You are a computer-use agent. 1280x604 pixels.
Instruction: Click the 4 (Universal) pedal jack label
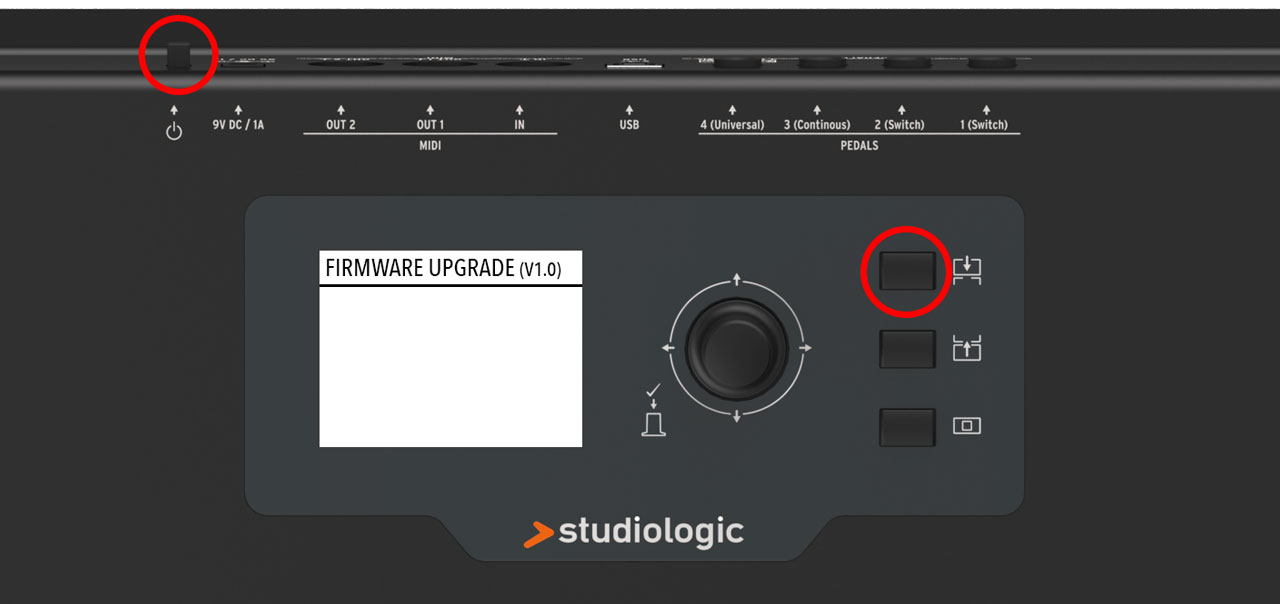[x=732, y=125]
